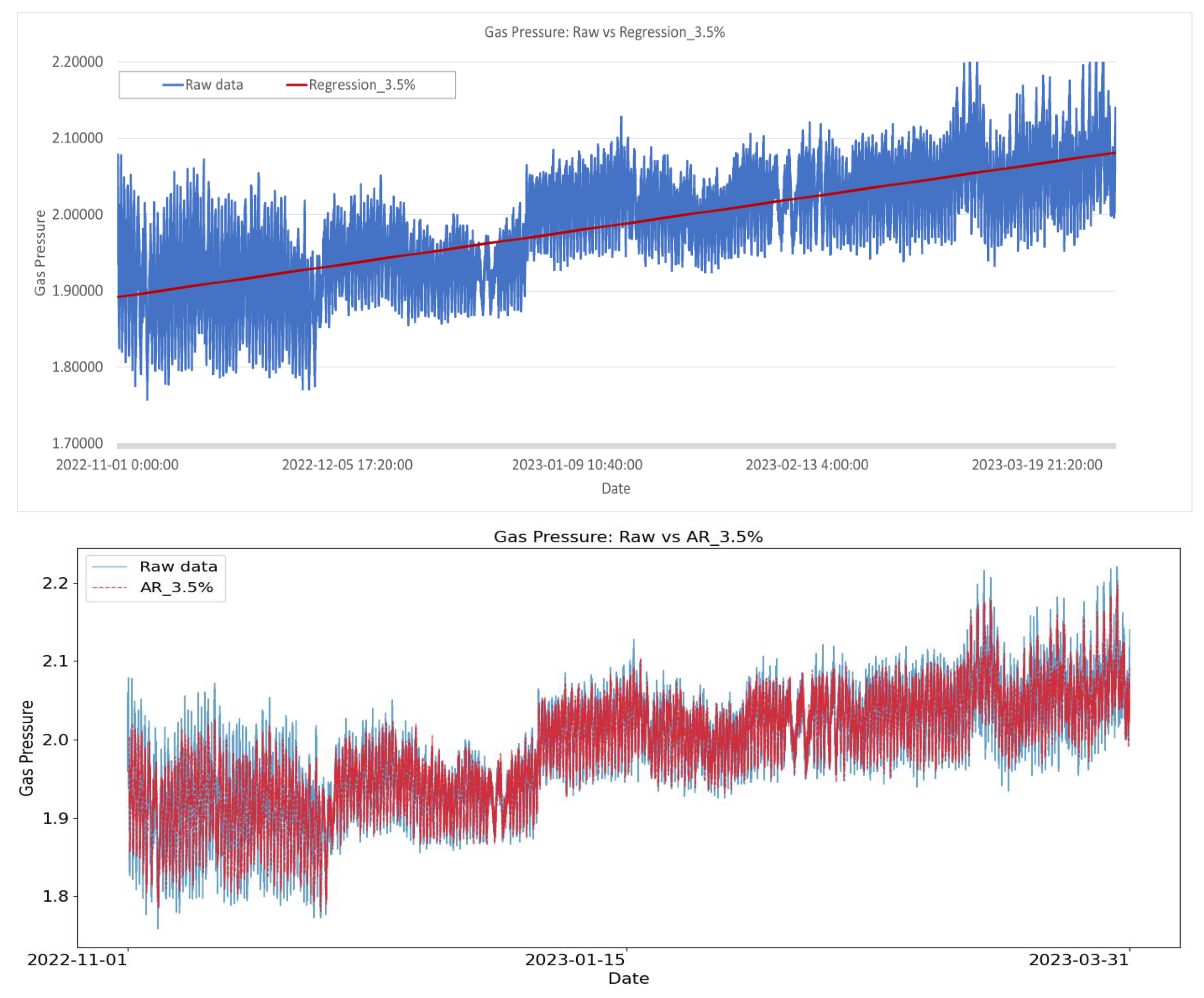Click Raw data legend label in top chart
The width and height of the screenshot is (1204, 998).
point(214,85)
